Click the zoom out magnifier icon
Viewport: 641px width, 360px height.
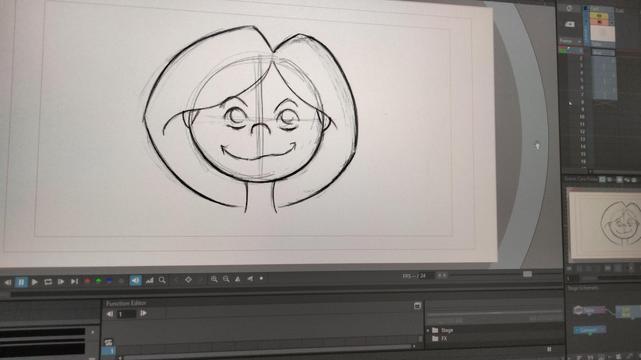pos(226,279)
